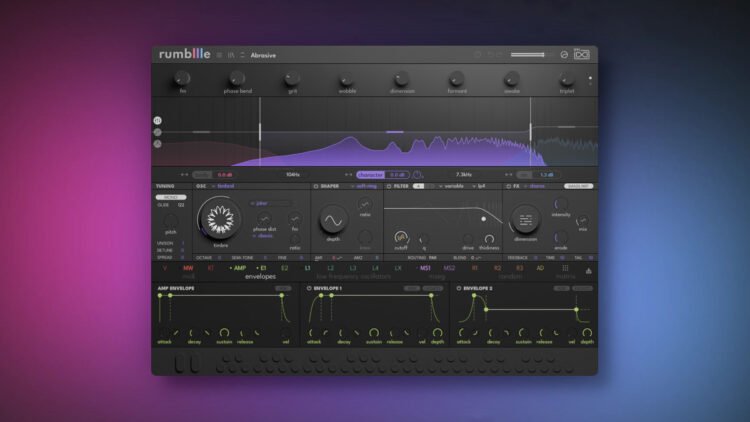
Task: Click the amp envelope sustain knob
Action: (224, 333)
